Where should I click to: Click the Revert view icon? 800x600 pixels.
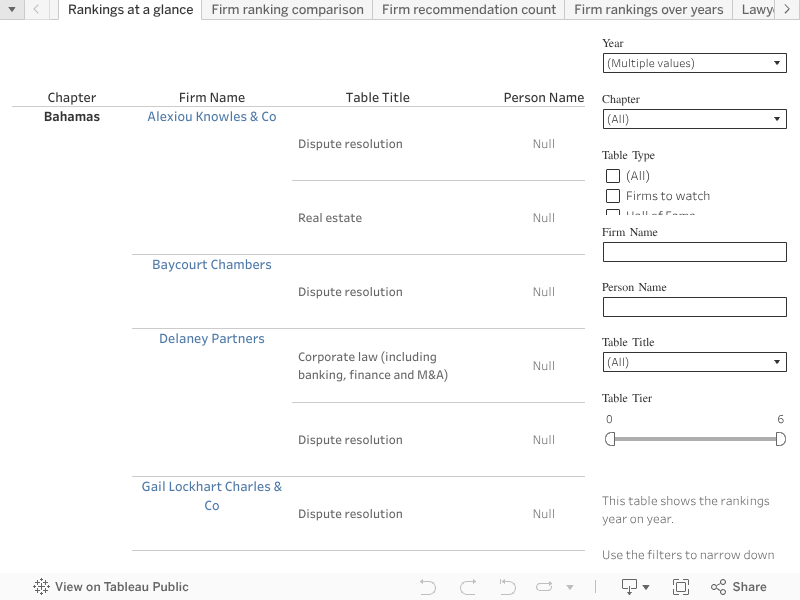point(507,587)
